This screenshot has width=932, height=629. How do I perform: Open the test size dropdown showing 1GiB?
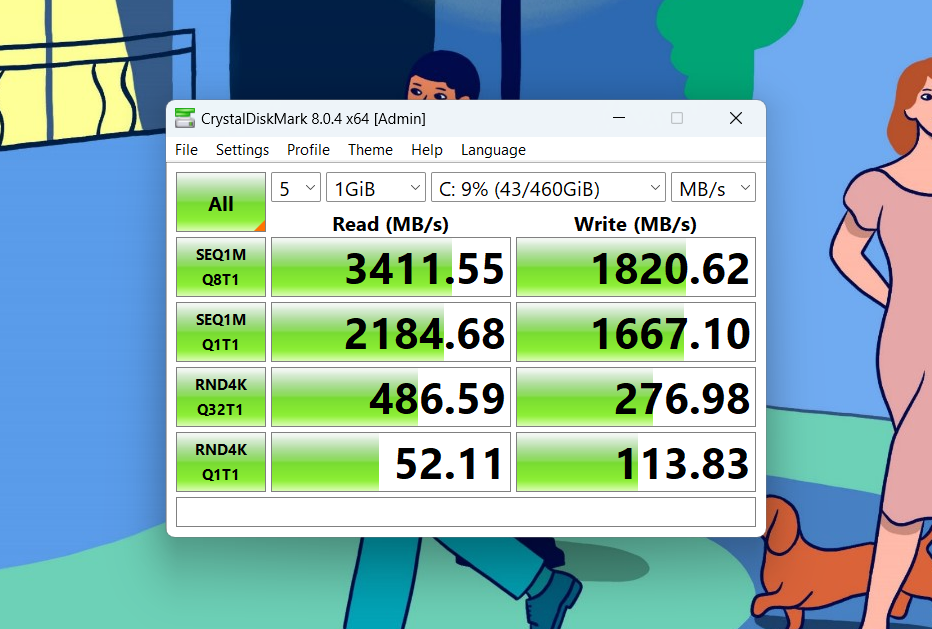(376, 188)
